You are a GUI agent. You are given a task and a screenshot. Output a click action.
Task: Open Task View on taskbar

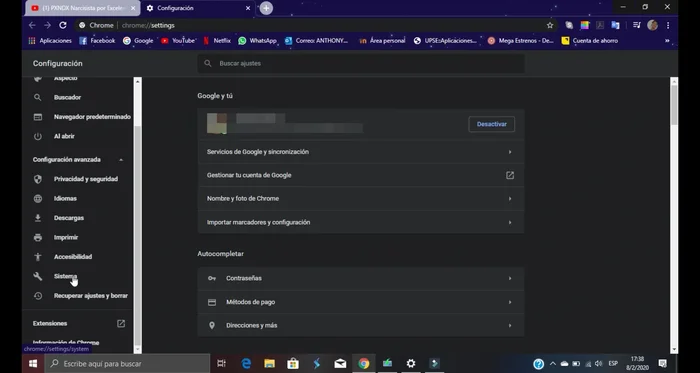(x=221, y=364)
